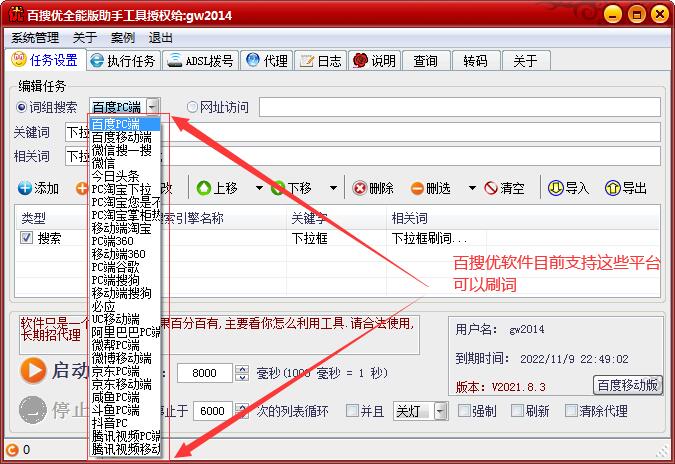Enable the 刷新 checkbox
This screenshot has width=675, height=464.
(x=517, y=410)
